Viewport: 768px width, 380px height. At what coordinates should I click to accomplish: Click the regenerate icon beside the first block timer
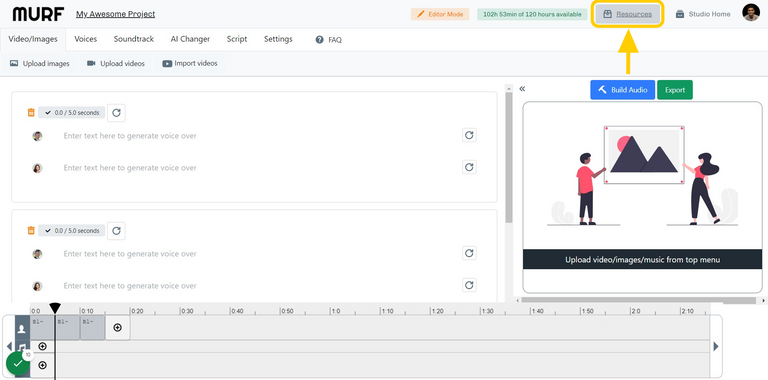(116, 113)
